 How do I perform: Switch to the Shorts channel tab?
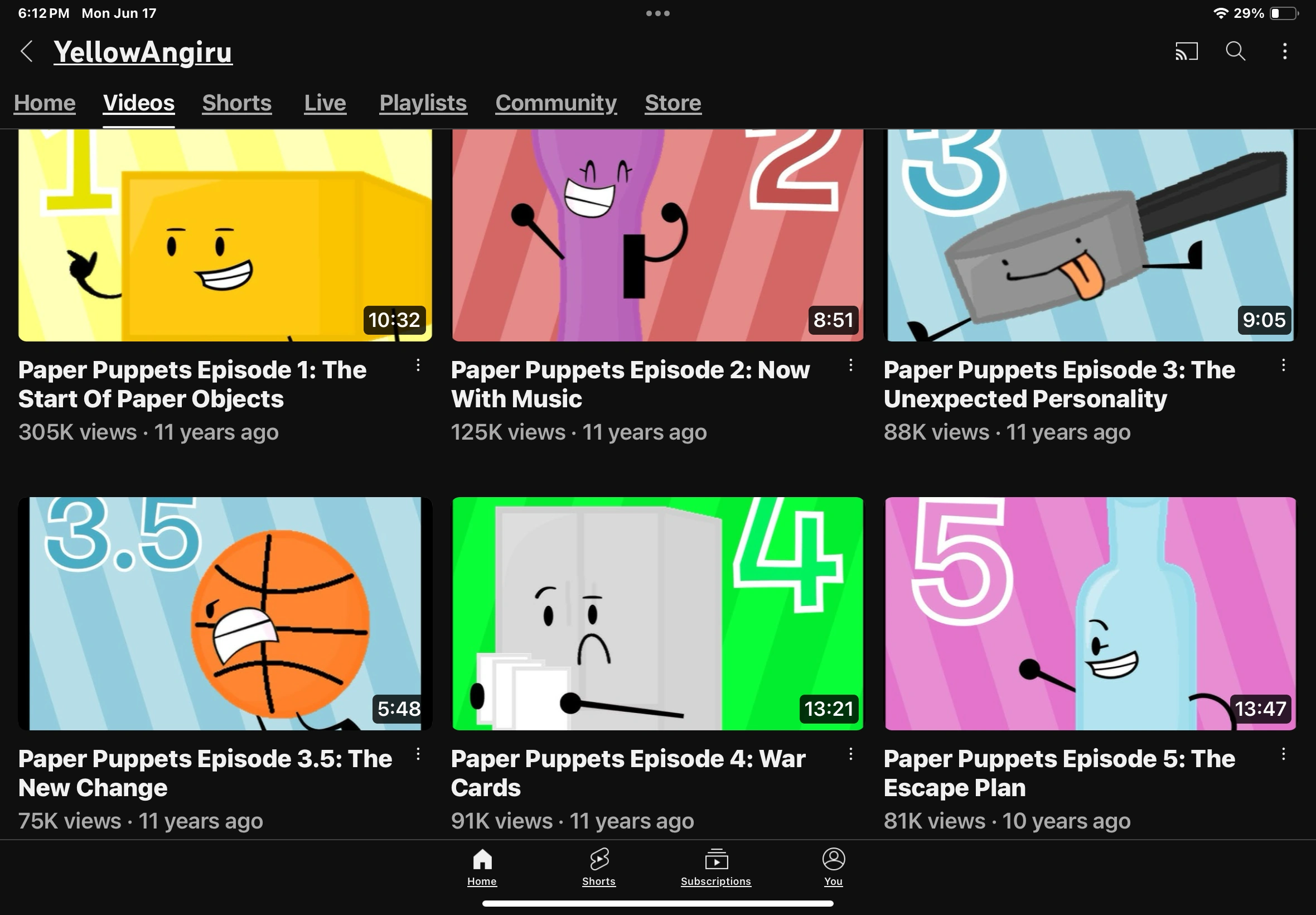click(x=236, y=103)
